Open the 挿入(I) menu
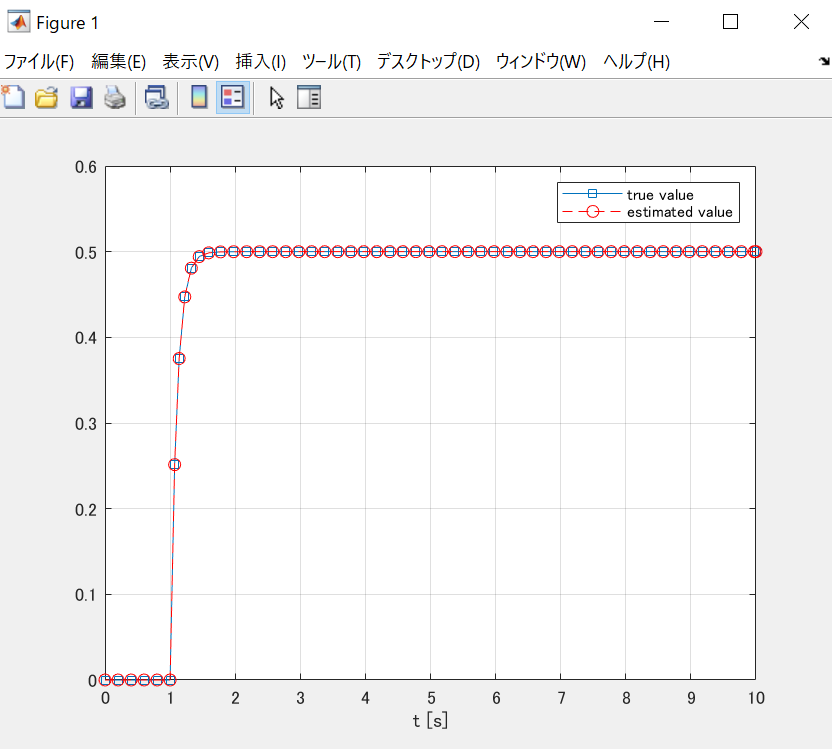The height and width of the screenshot is (749, 832). click(259, 61)
